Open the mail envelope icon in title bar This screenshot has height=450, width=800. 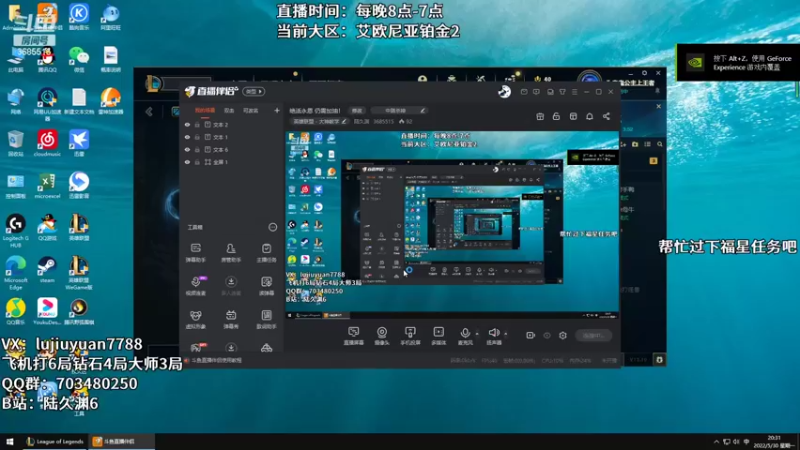coord(524,92)
